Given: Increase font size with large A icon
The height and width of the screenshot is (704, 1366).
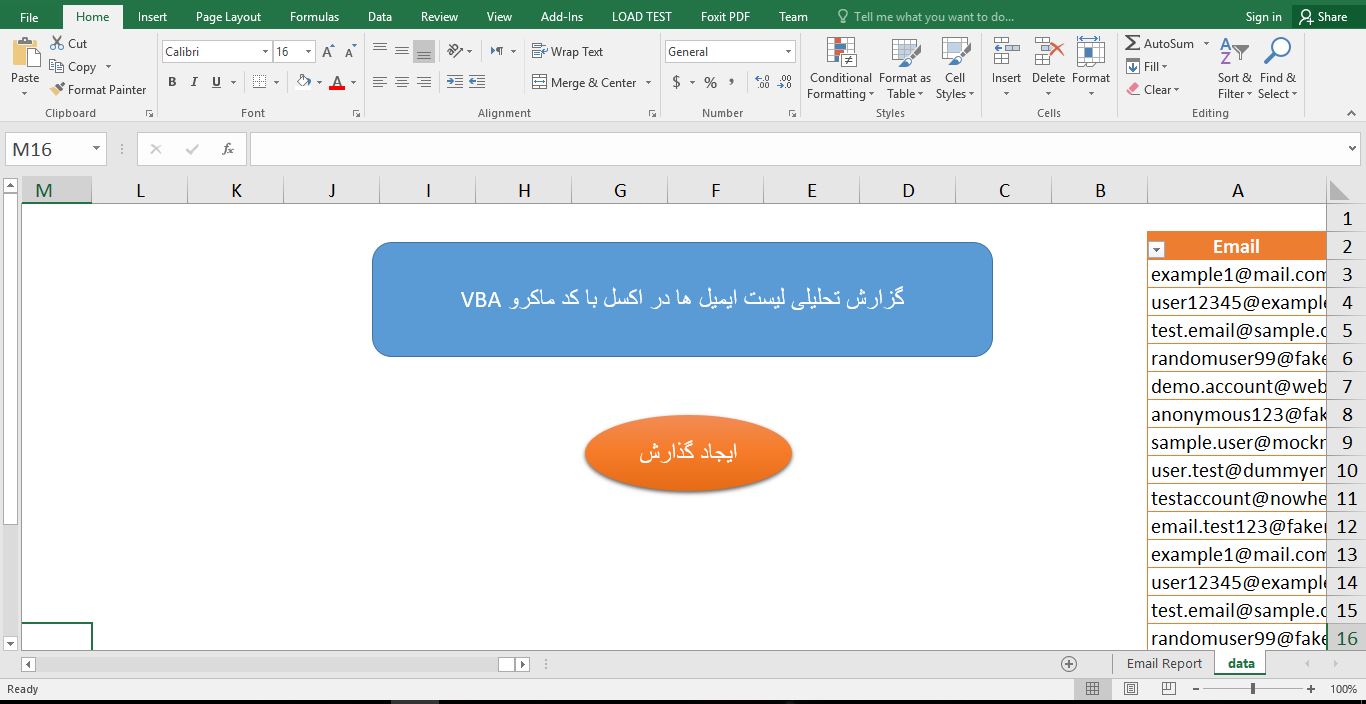Looking at the screenshot, I should pos(329,51).
